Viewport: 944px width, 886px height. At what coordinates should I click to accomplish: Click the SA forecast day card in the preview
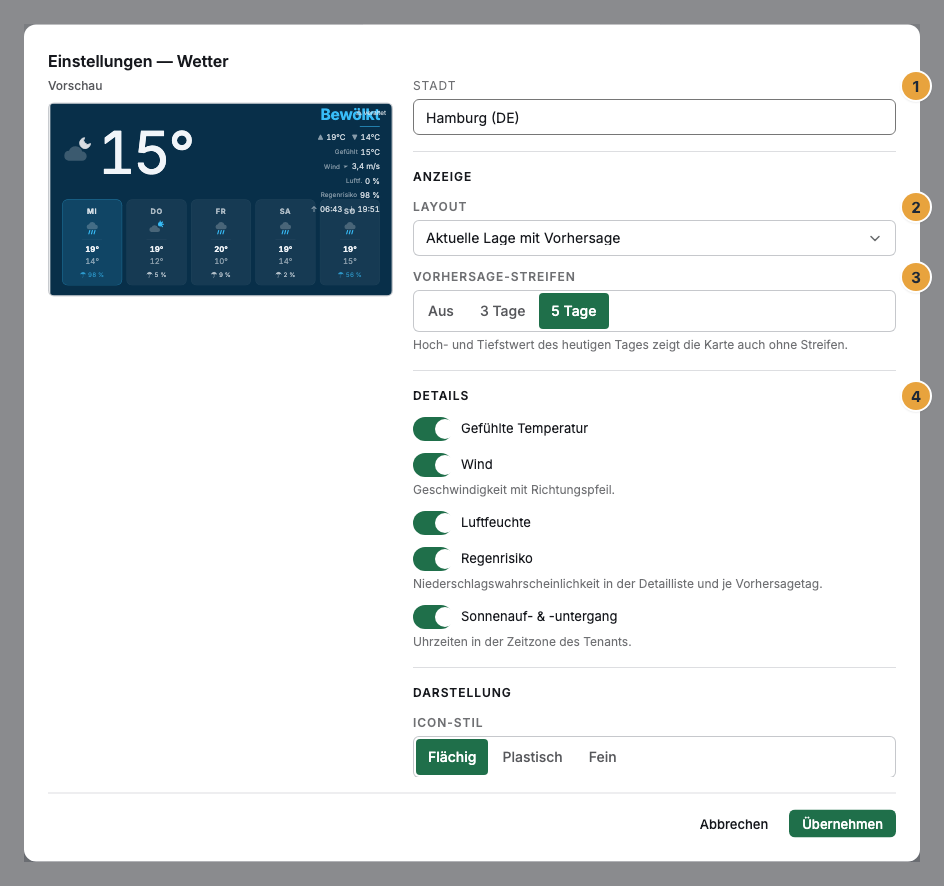pyautogui.click(x=285, y=242)
